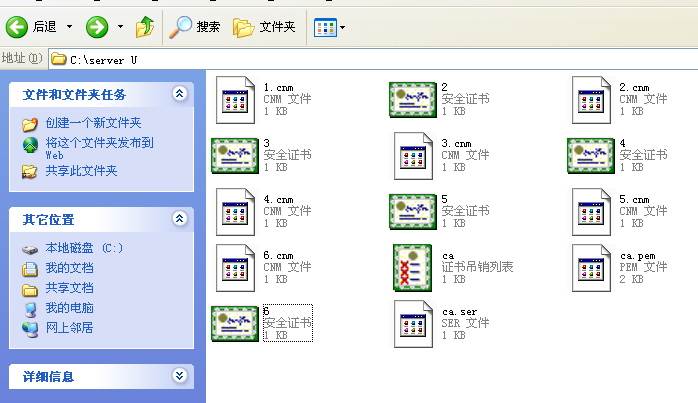Select the 5.cnm file icon
The image size is (698, 403).
[x=592, y=212]
